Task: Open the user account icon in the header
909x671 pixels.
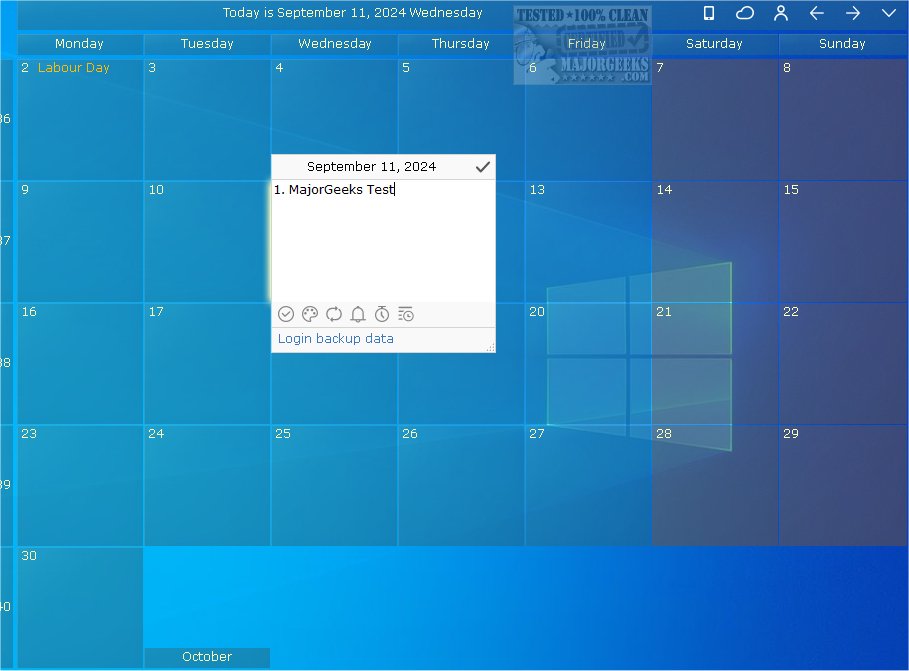Action: click(x=781, y=14)
